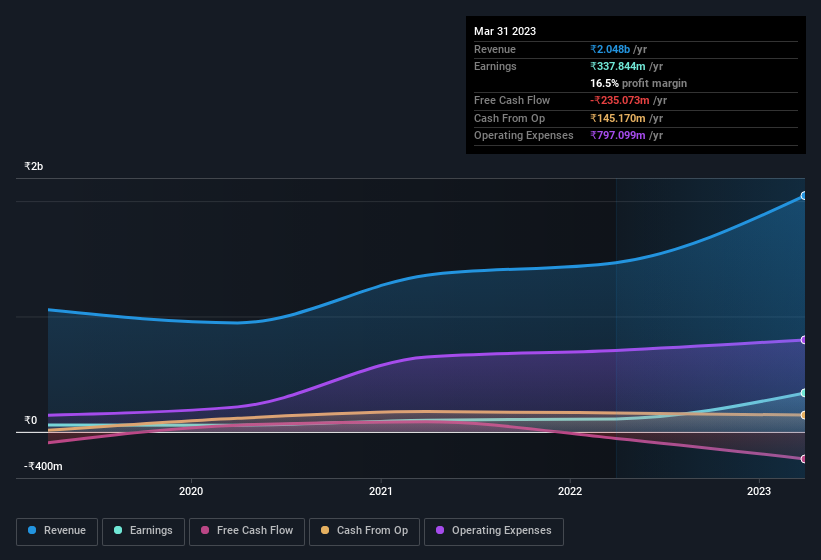The width and height of the screenshot is (821, 560).
Task: Toggle the Earnings legend button
Action: [143, 532]
